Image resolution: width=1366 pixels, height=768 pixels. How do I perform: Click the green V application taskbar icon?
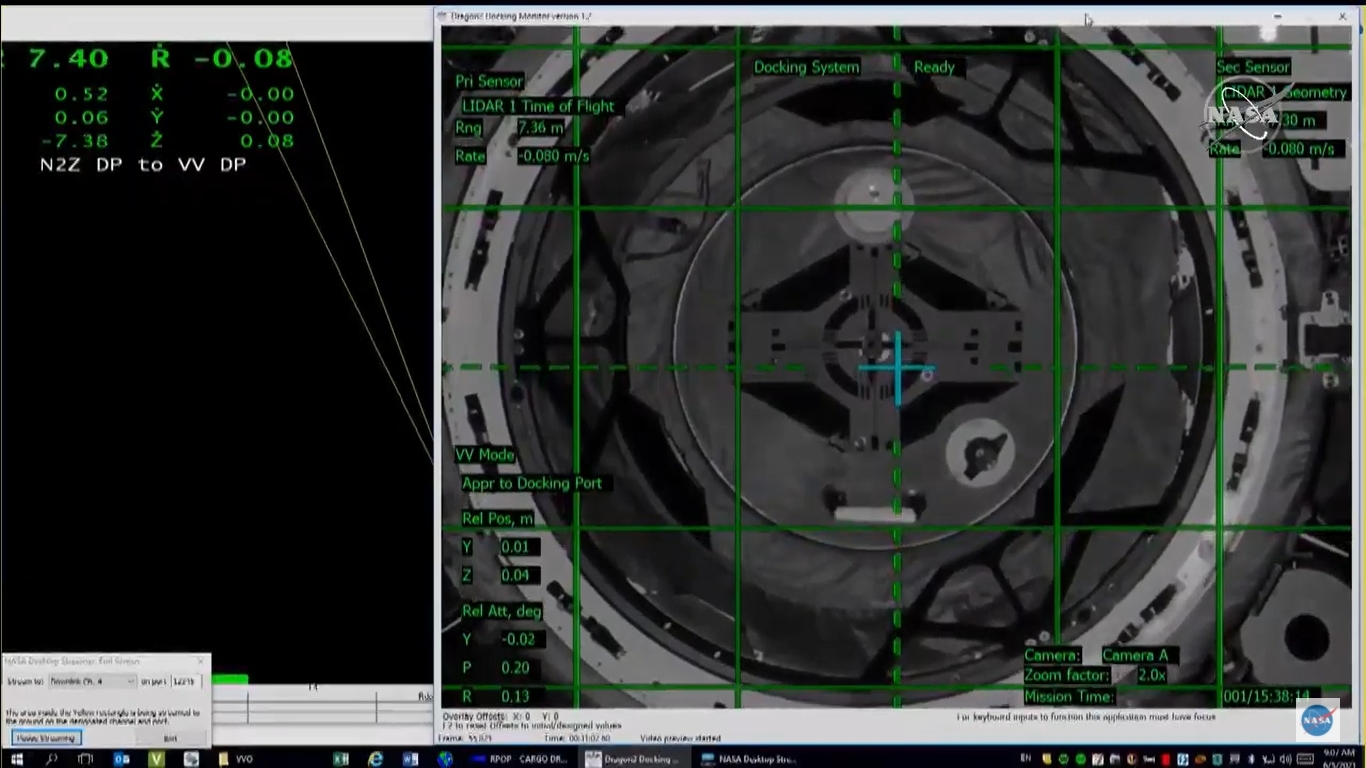click(156, 759)
